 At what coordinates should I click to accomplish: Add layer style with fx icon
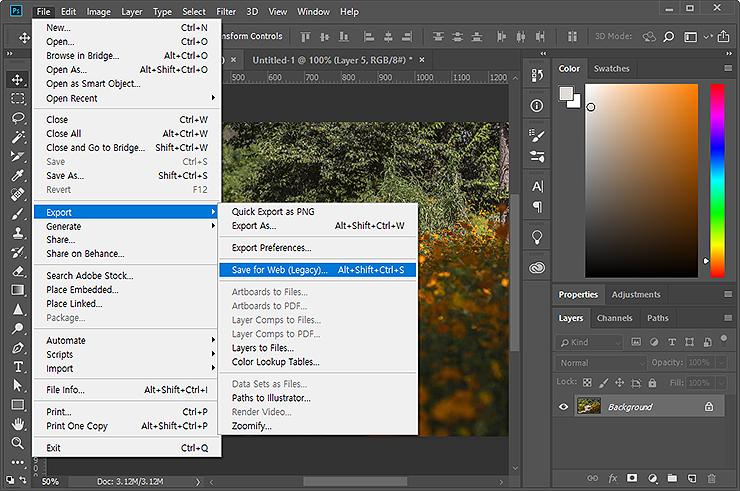[x=613, y=478]
